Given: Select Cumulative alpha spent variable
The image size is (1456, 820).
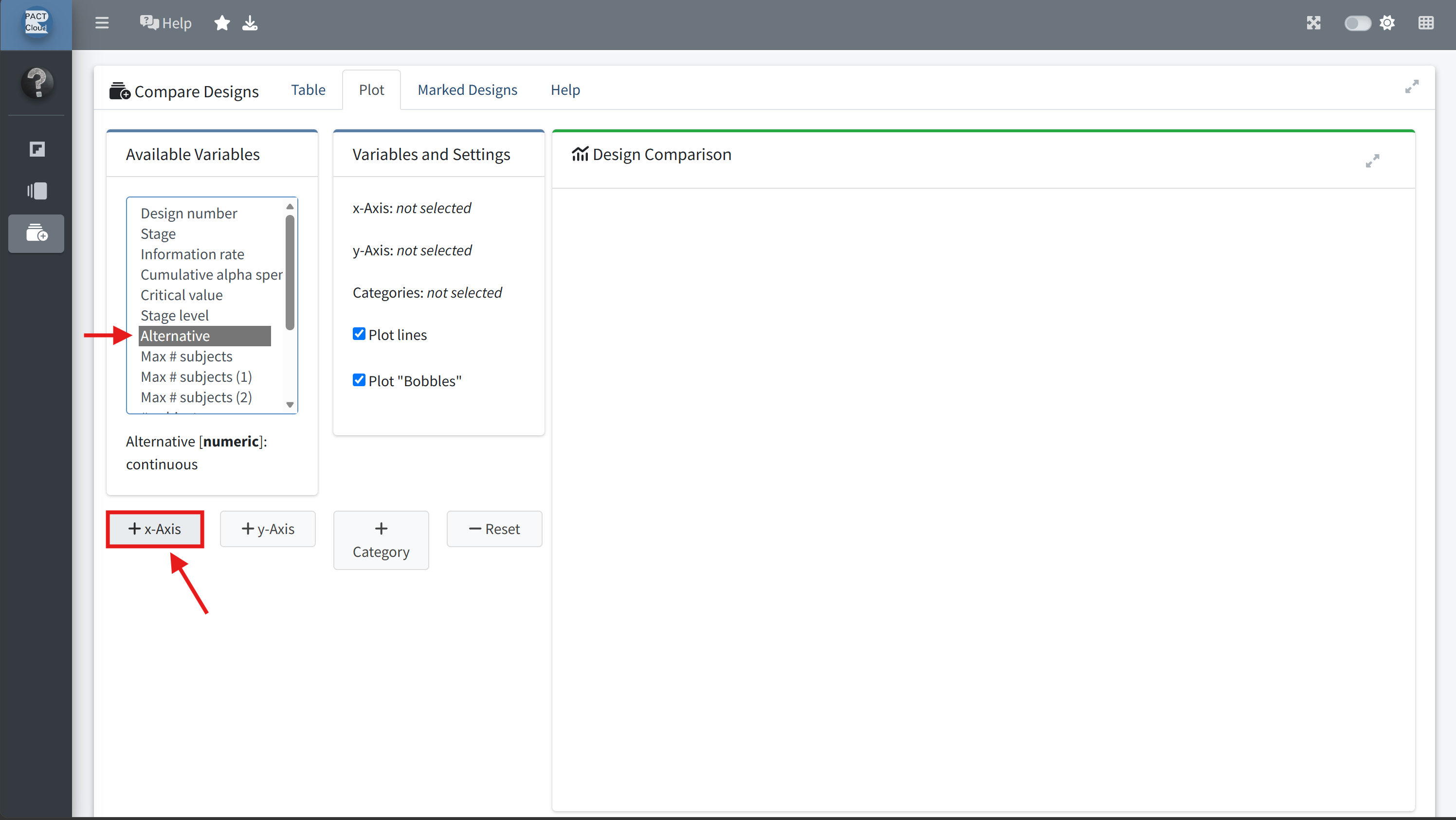Looking at the screenshot, I should (x=211, y=274).
